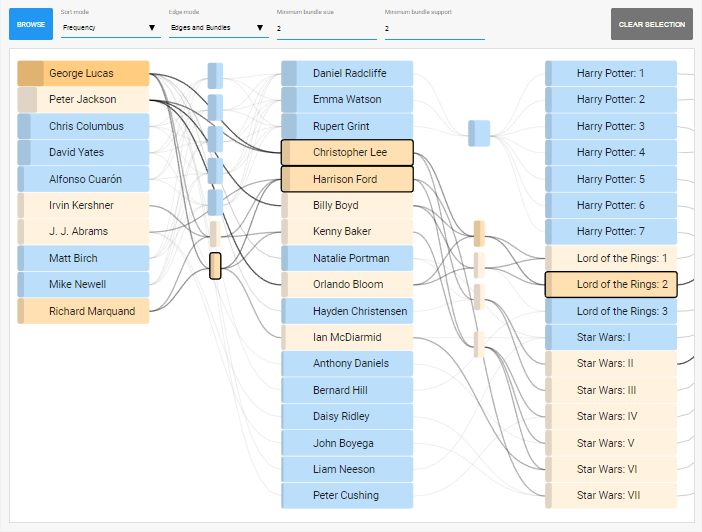
Task: Select the Chris Columbus node
Action: pyautogui.click(x=83, y=126)
